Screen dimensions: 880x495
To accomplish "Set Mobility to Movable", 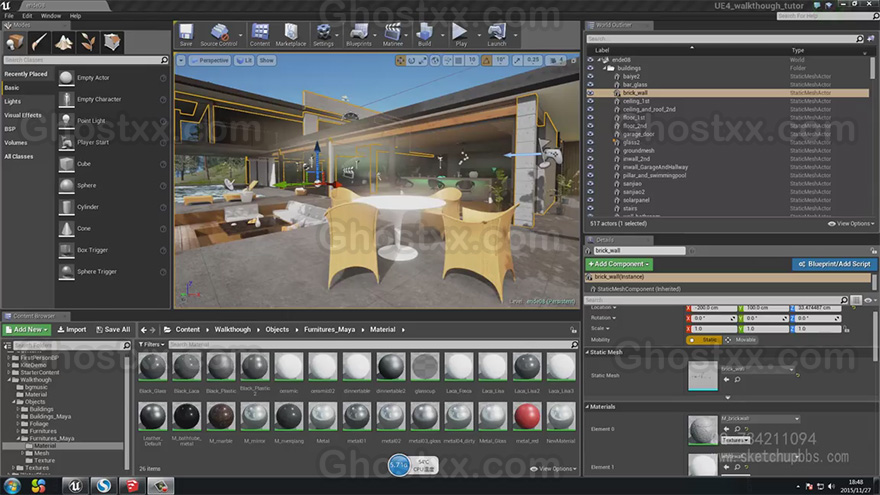I will [740, 340].
